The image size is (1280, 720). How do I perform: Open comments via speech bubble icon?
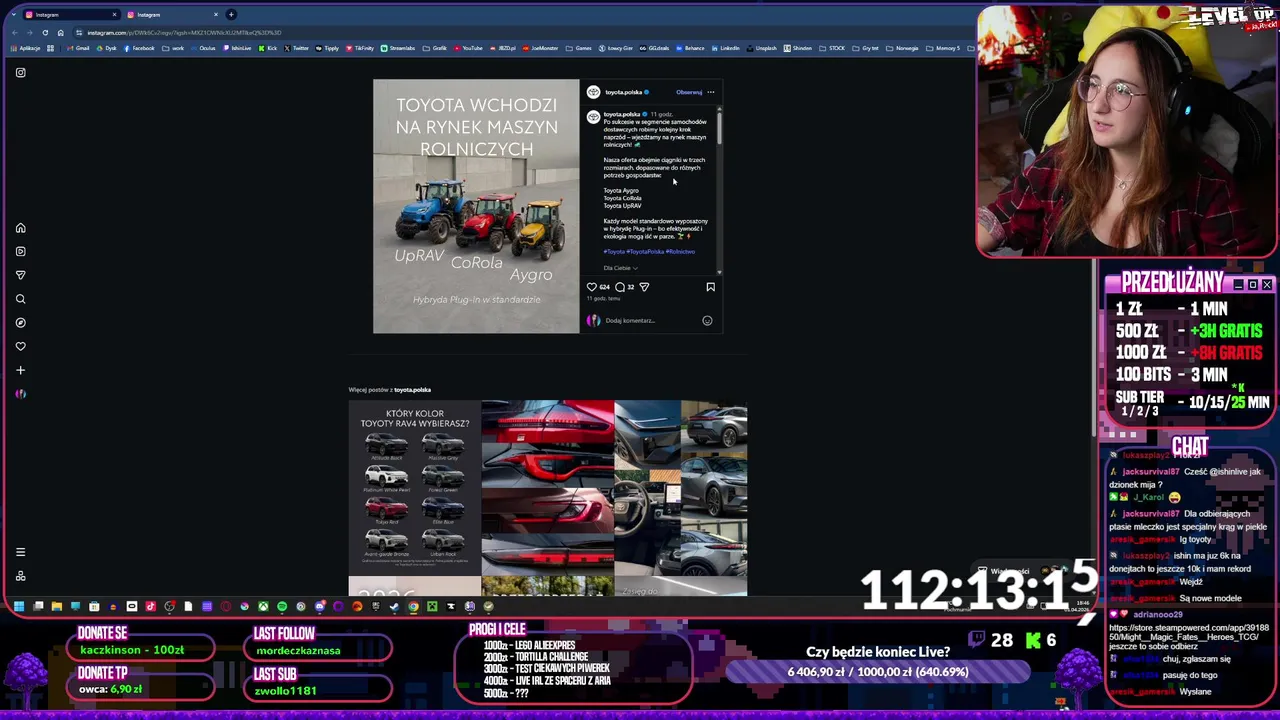pos(620,287)
